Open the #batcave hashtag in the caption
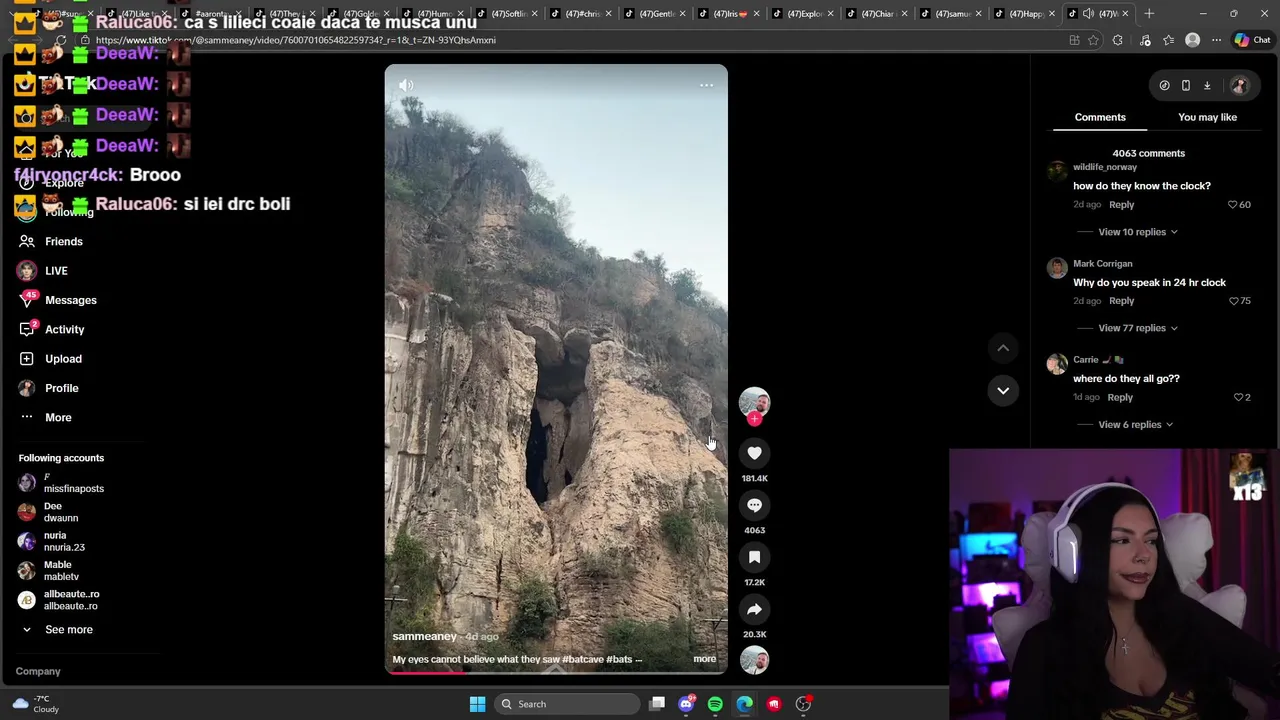 tap(580, 659)
